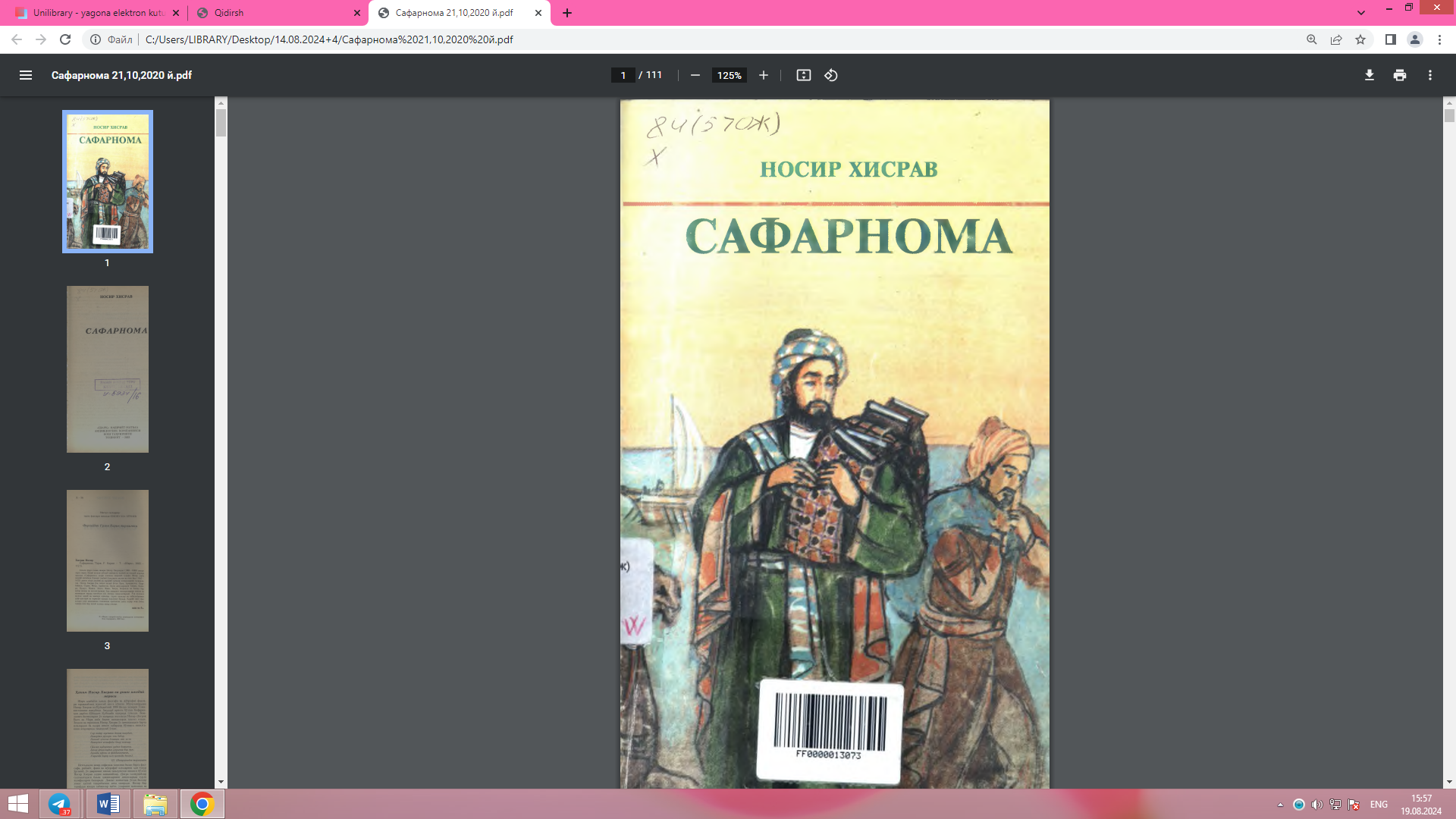Open Chrome three-dot menu

tap(1439, 39)
